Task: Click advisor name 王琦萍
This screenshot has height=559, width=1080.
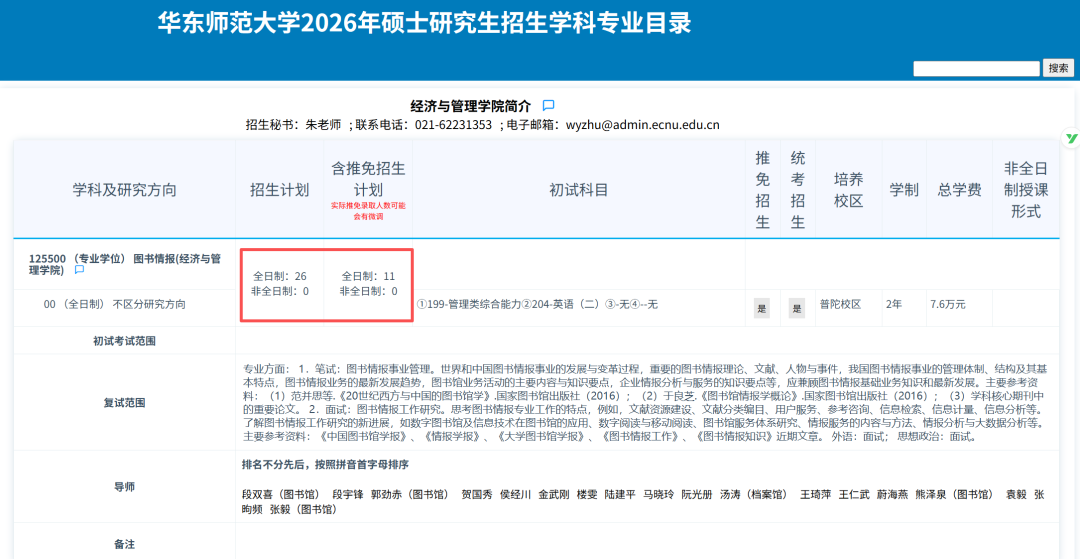Action: pyautogui.click(x=816, y=494)
